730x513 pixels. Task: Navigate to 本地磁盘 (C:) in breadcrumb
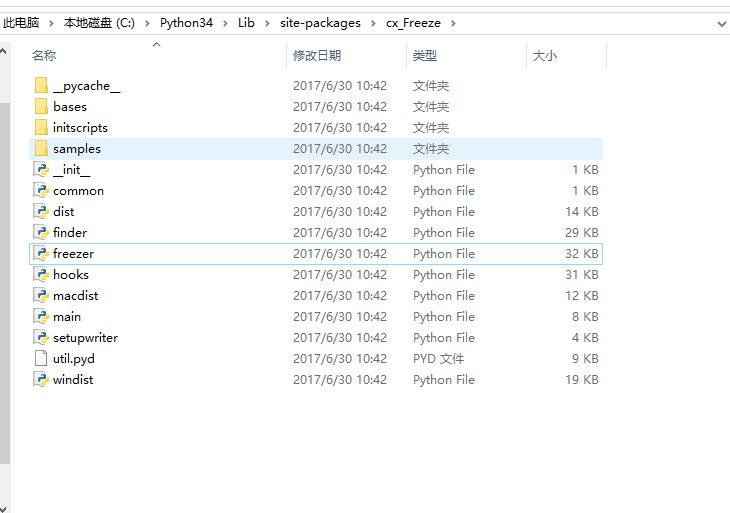click(x=99, y=23)
